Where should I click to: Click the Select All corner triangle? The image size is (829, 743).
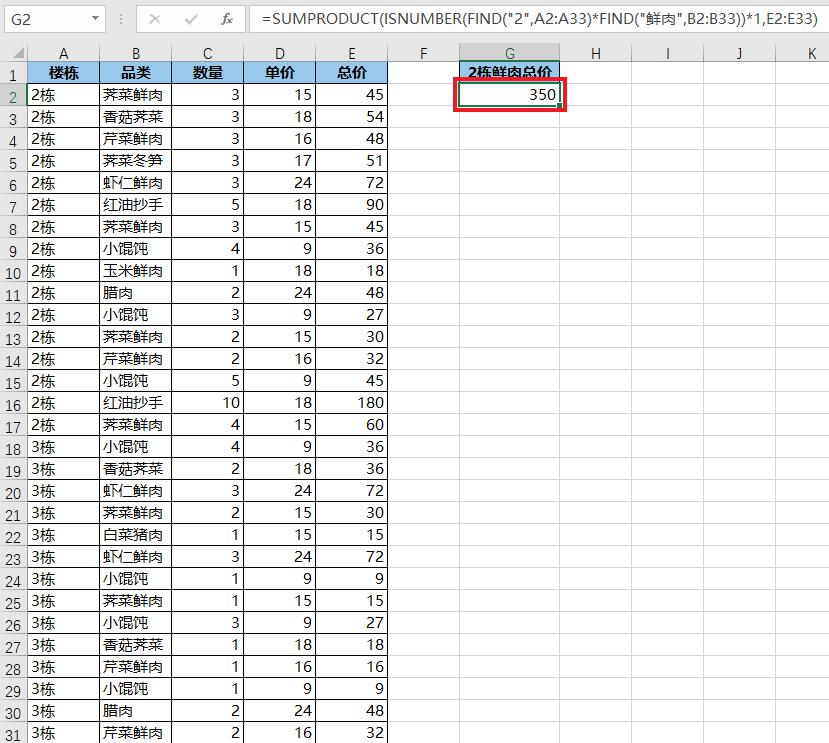[x=17, y=53]
